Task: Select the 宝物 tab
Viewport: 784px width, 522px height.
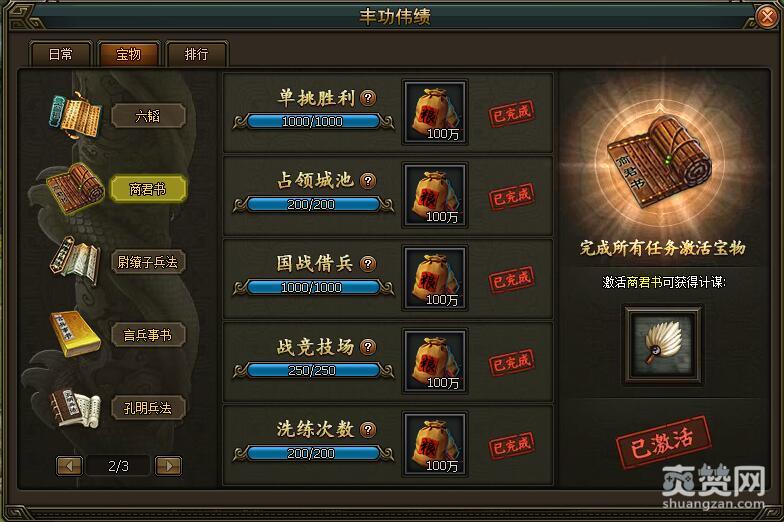Action: click(x=128, y=54)
